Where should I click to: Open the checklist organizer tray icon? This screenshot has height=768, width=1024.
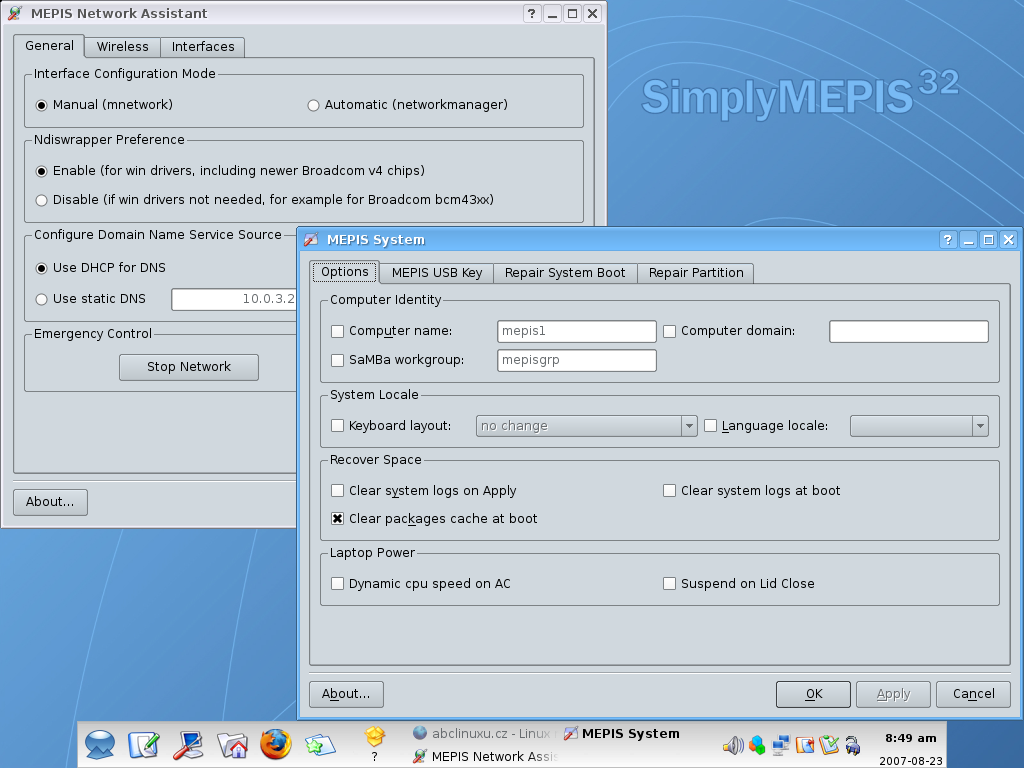(829, 745)
